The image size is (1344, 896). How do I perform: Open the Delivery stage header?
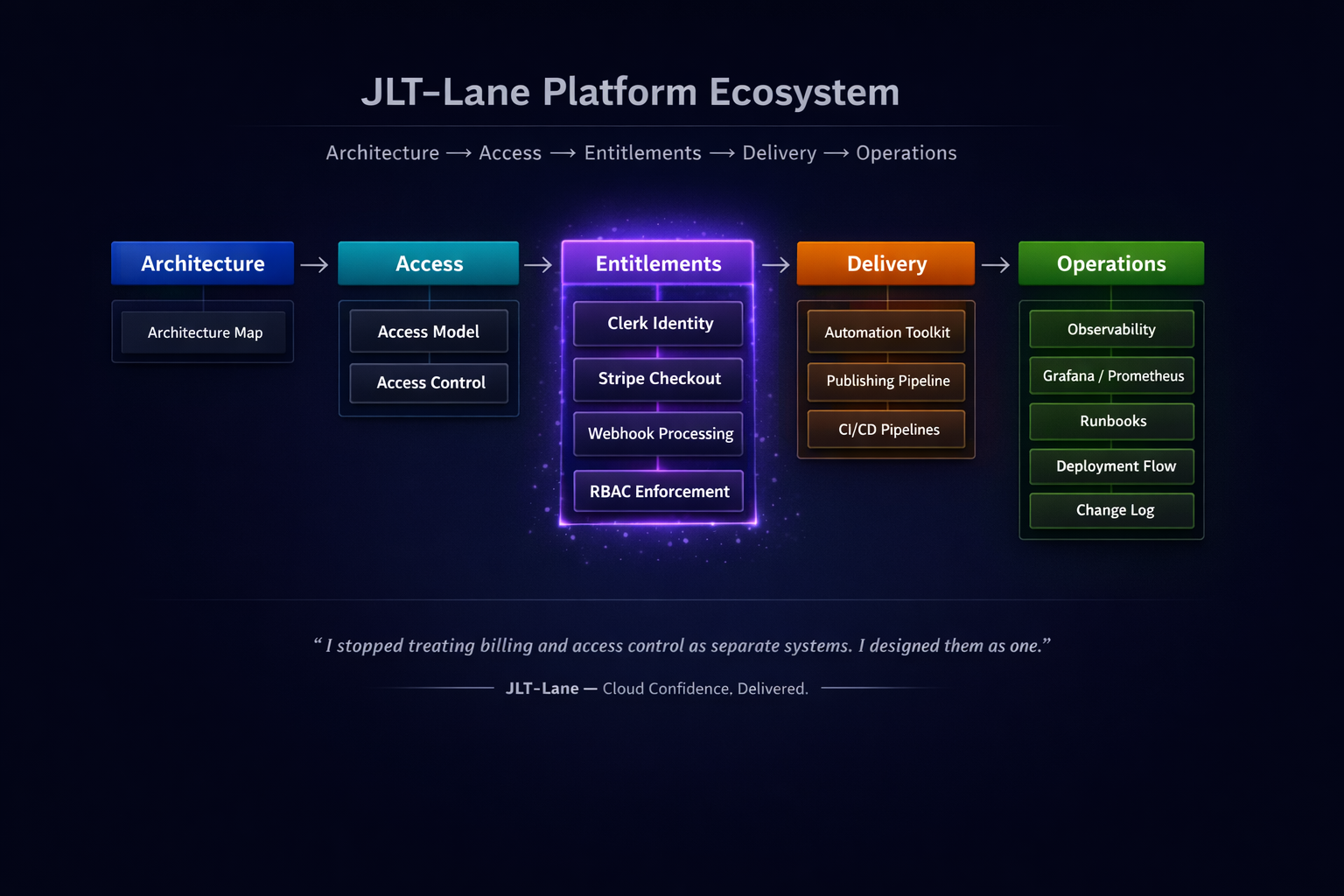click(885, 263)
